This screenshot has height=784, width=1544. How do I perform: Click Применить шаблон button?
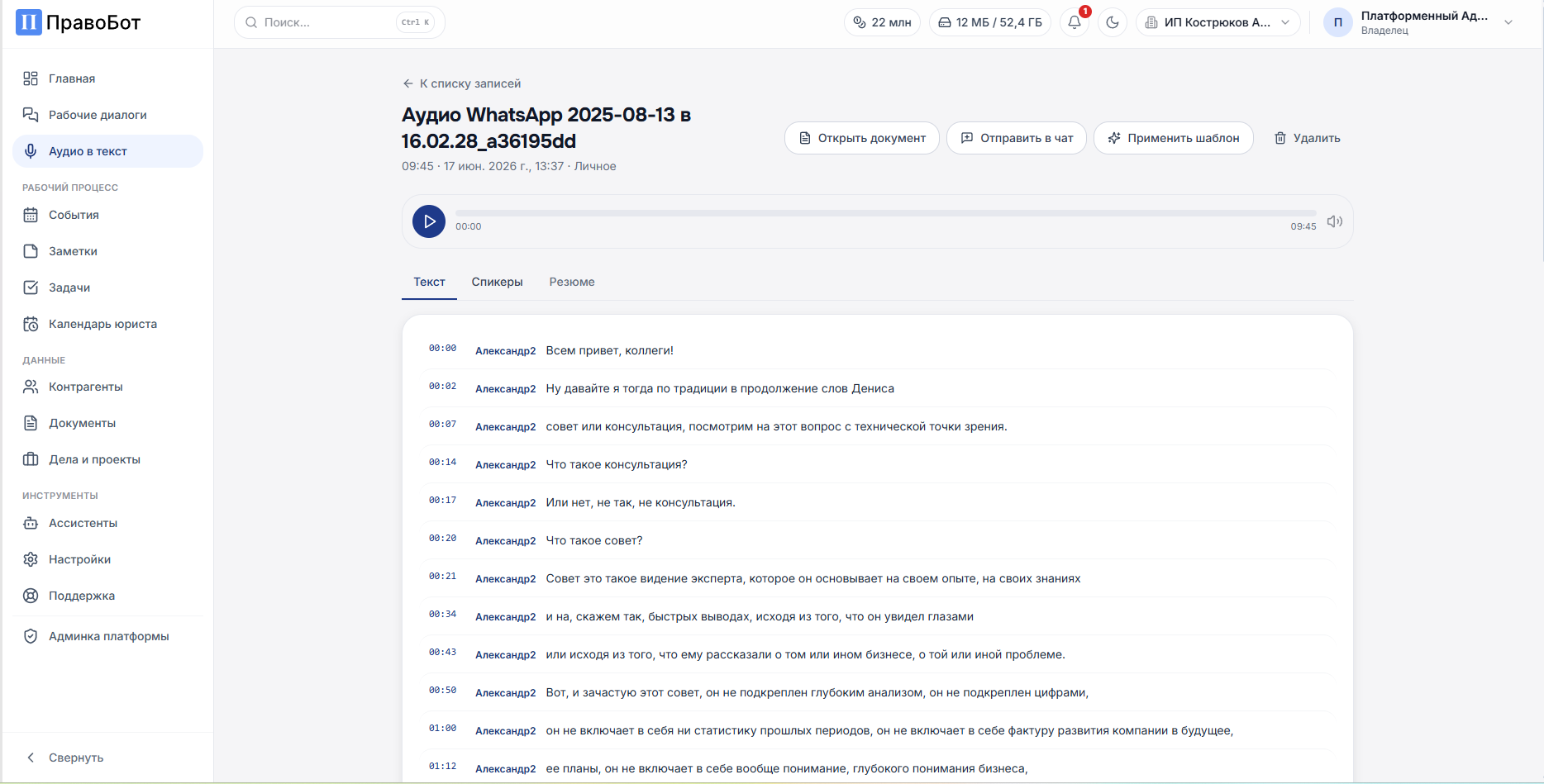click(1174, 138)
